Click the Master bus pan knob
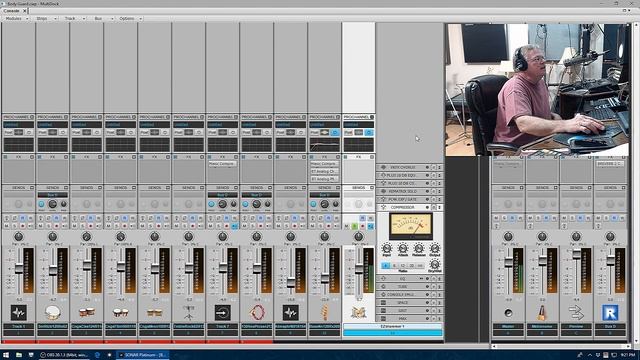This screenshot has height=360, width=640. [x=508, y=236]
